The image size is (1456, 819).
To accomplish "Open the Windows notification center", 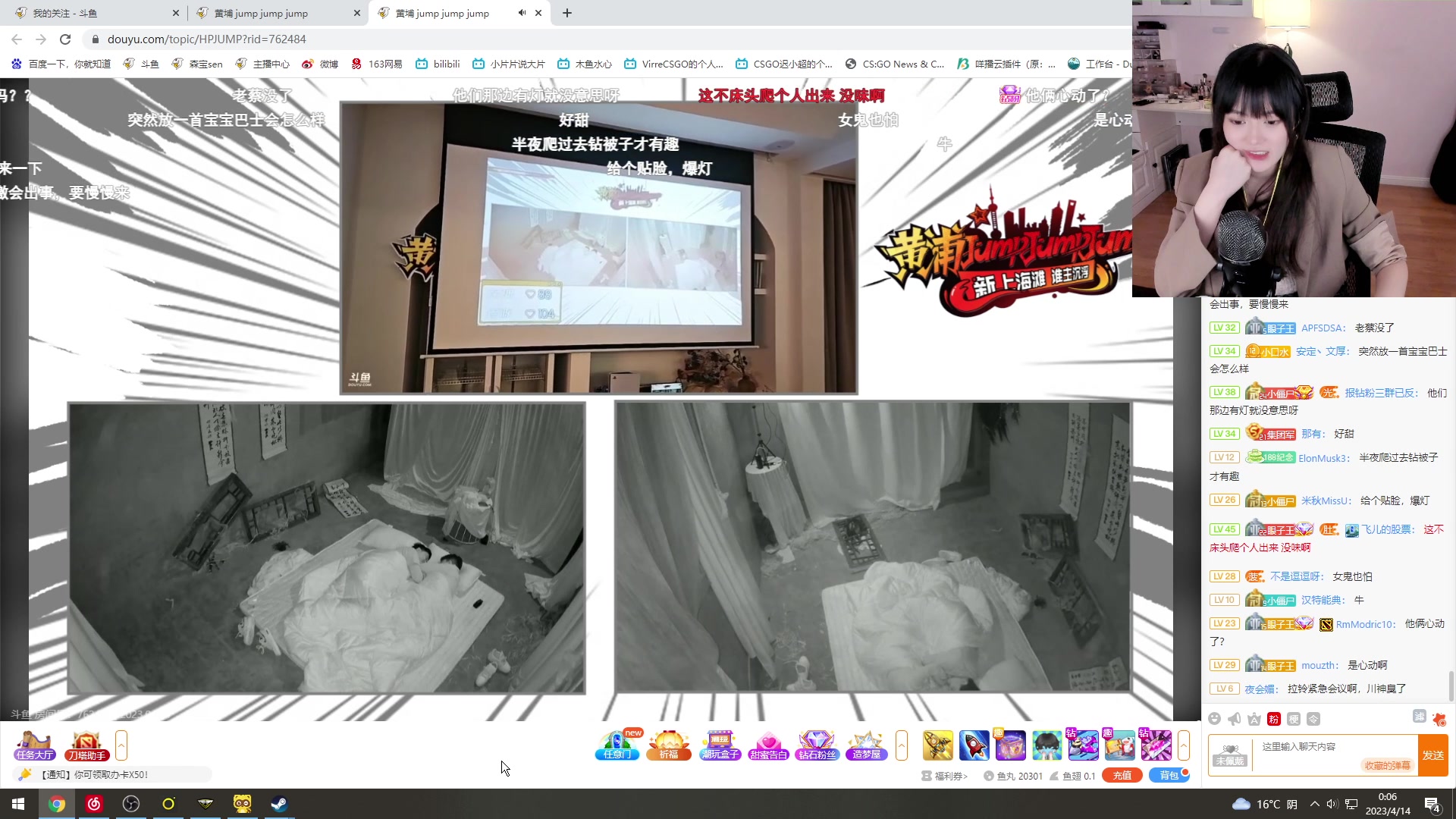I will (1432, 805).
